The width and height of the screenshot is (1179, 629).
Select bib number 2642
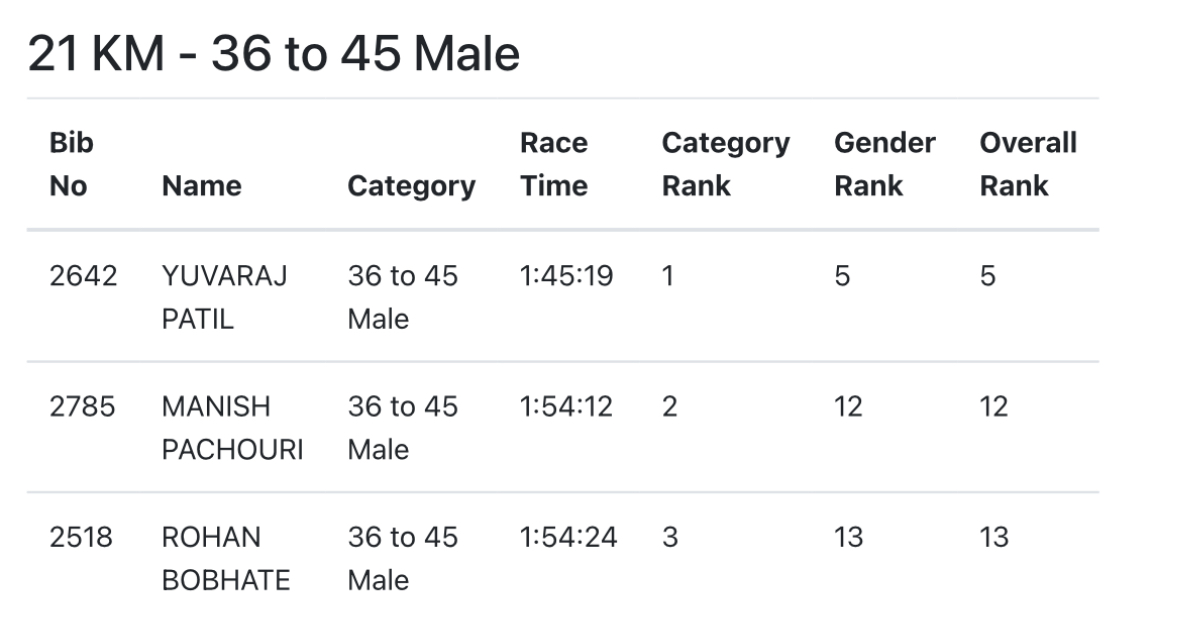[83, 277]
